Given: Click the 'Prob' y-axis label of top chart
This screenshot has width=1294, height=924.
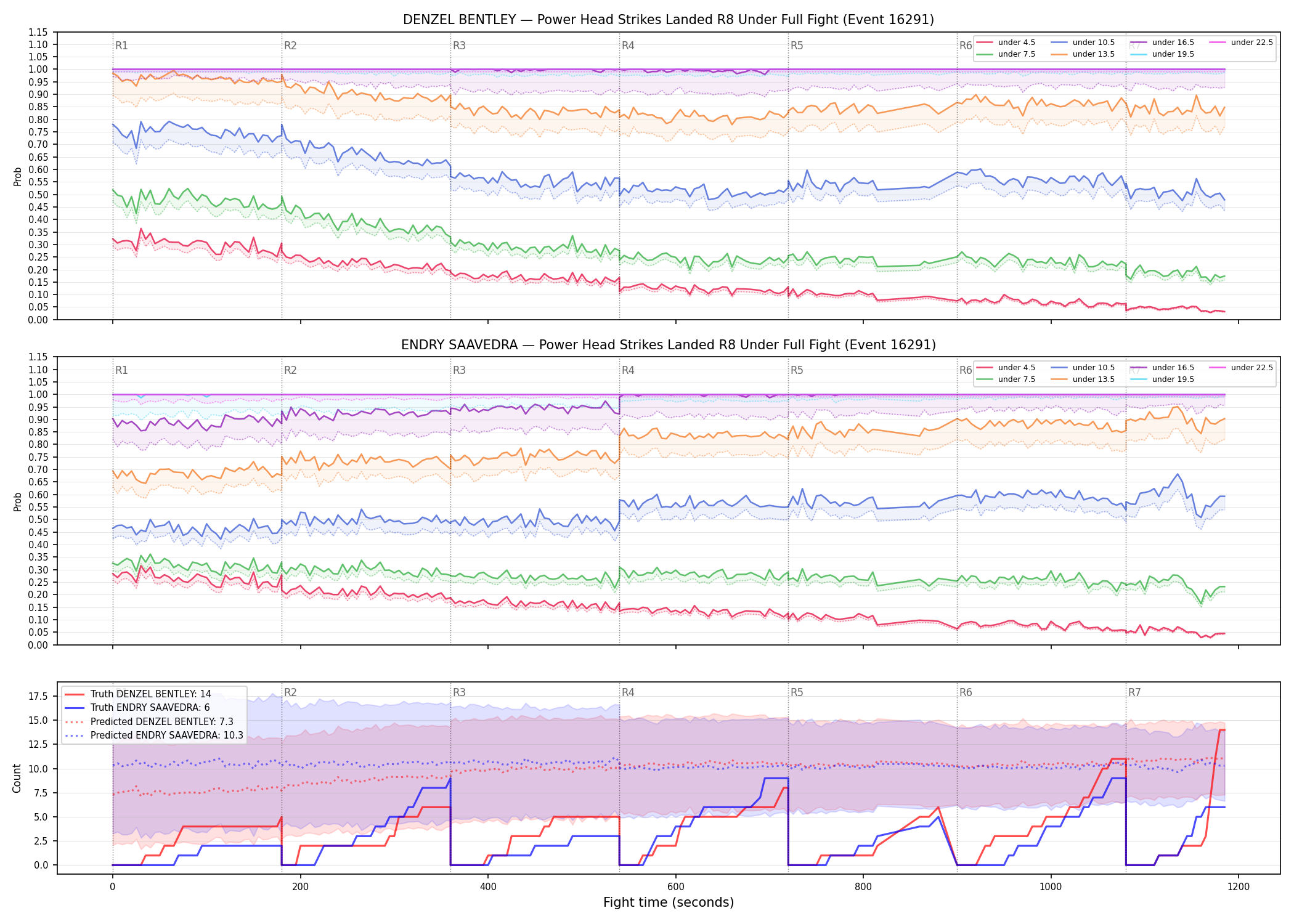Looking at the screenshot, I should tap(17, 176).
